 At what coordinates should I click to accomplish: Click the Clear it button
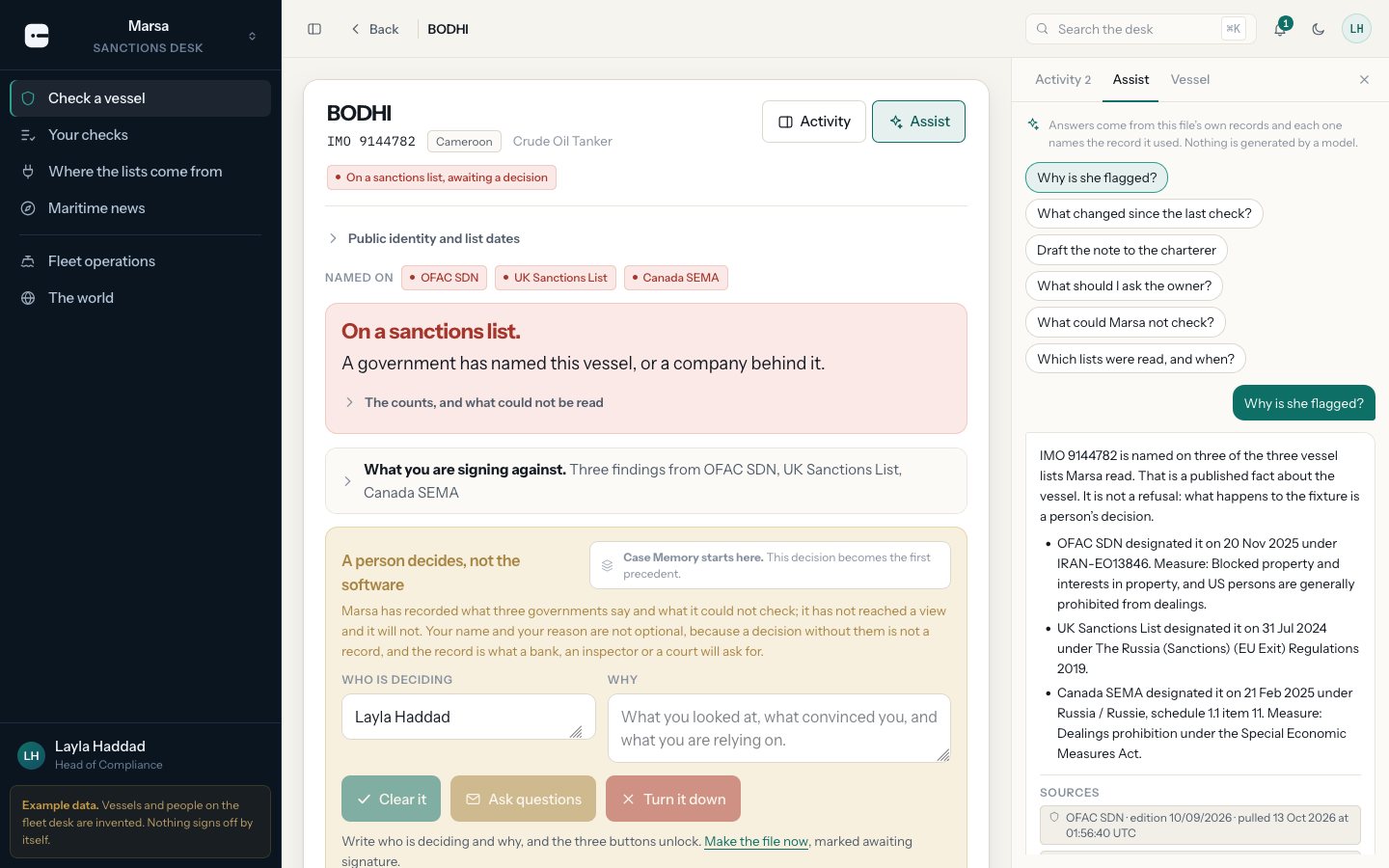391,800
